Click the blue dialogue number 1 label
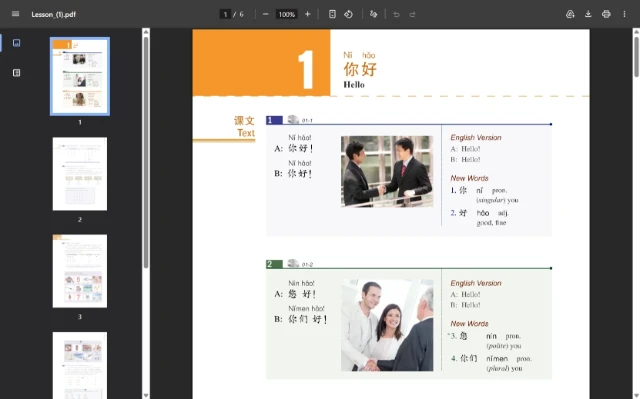The width and height of the screenshot is (640, 399). 274,120
